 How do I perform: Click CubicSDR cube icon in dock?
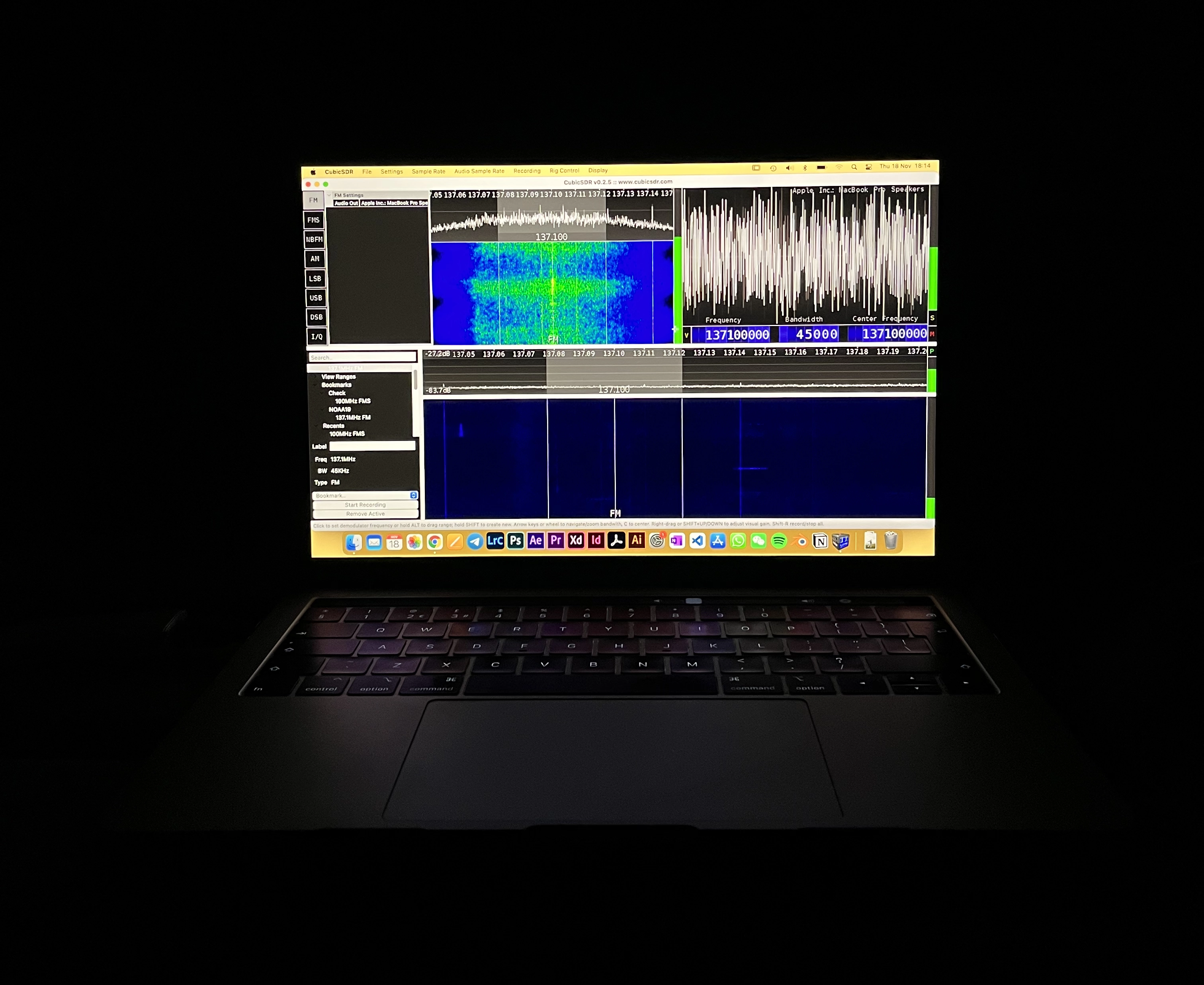click(x=841, y=541)
